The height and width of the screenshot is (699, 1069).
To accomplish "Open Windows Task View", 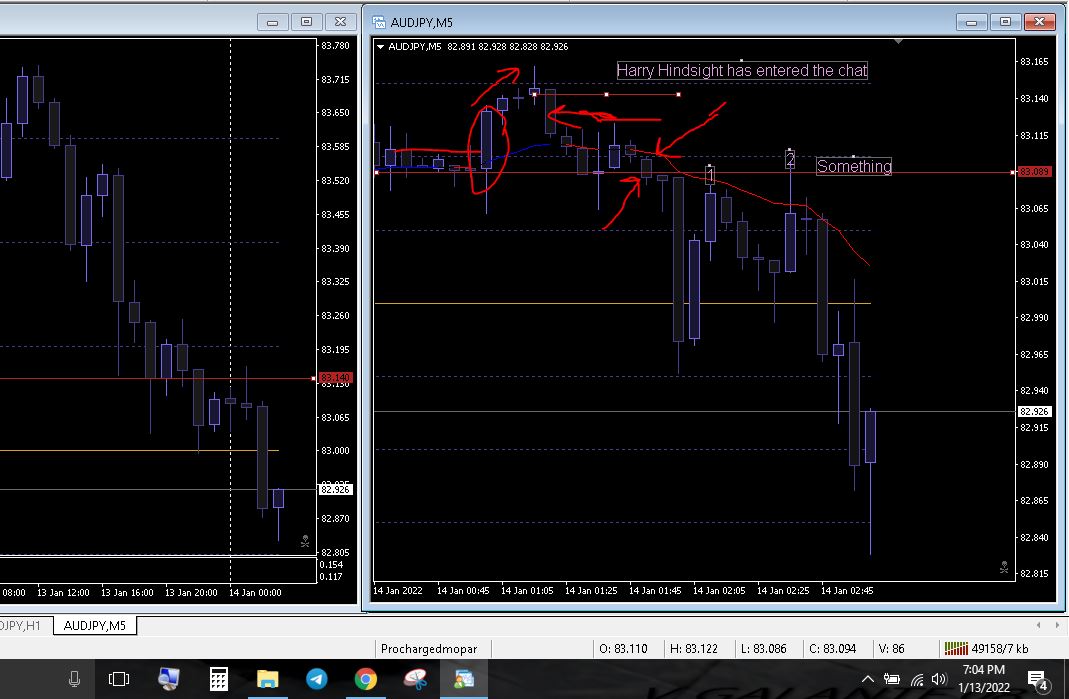I will tap(119, 679).
